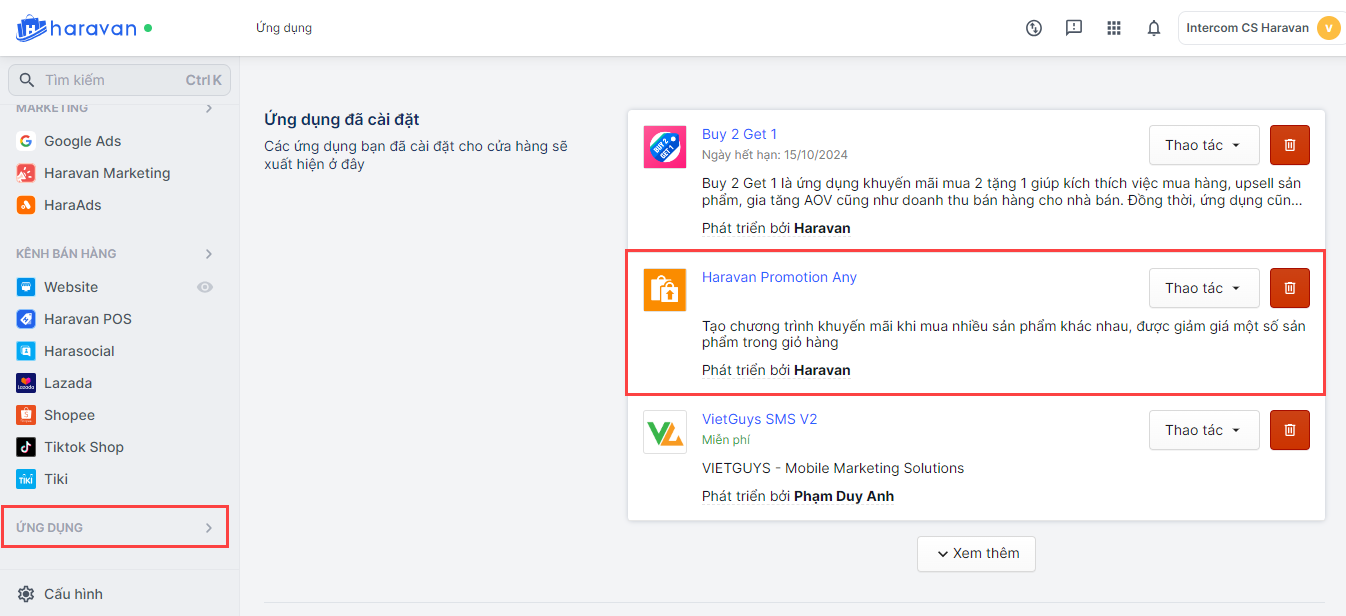Delete the VietGuys SMS V2 app
This screenshot has height=616, width=1346.
[1290, 430]
